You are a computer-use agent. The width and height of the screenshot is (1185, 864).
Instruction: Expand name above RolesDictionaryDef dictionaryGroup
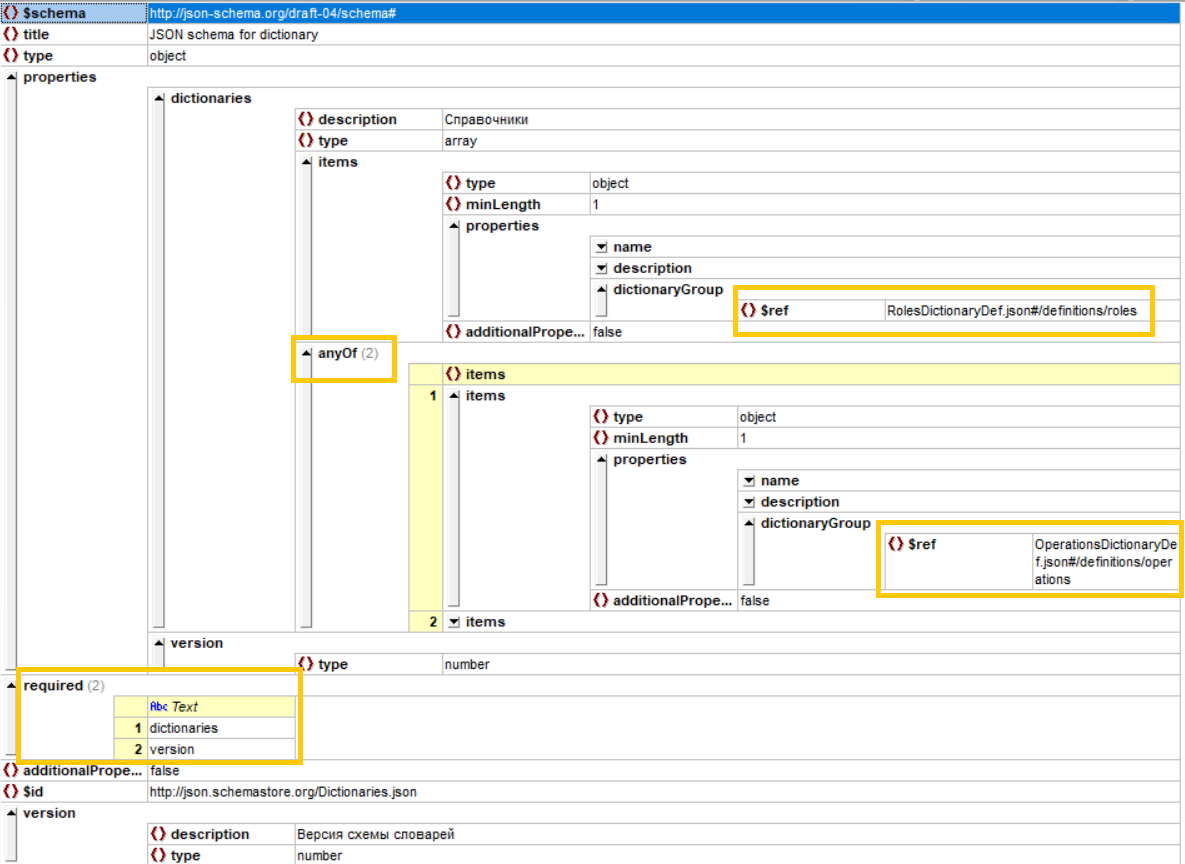click(601, 246)
